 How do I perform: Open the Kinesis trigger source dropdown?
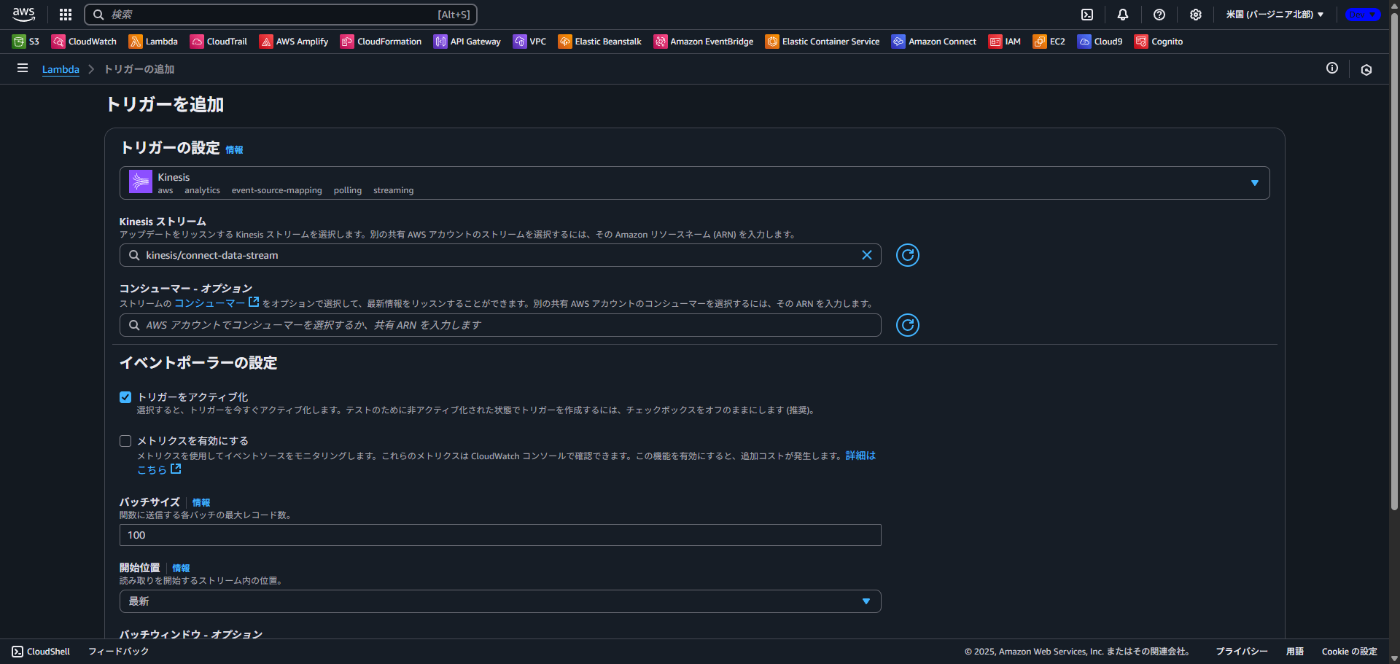(x=694, y=183)
